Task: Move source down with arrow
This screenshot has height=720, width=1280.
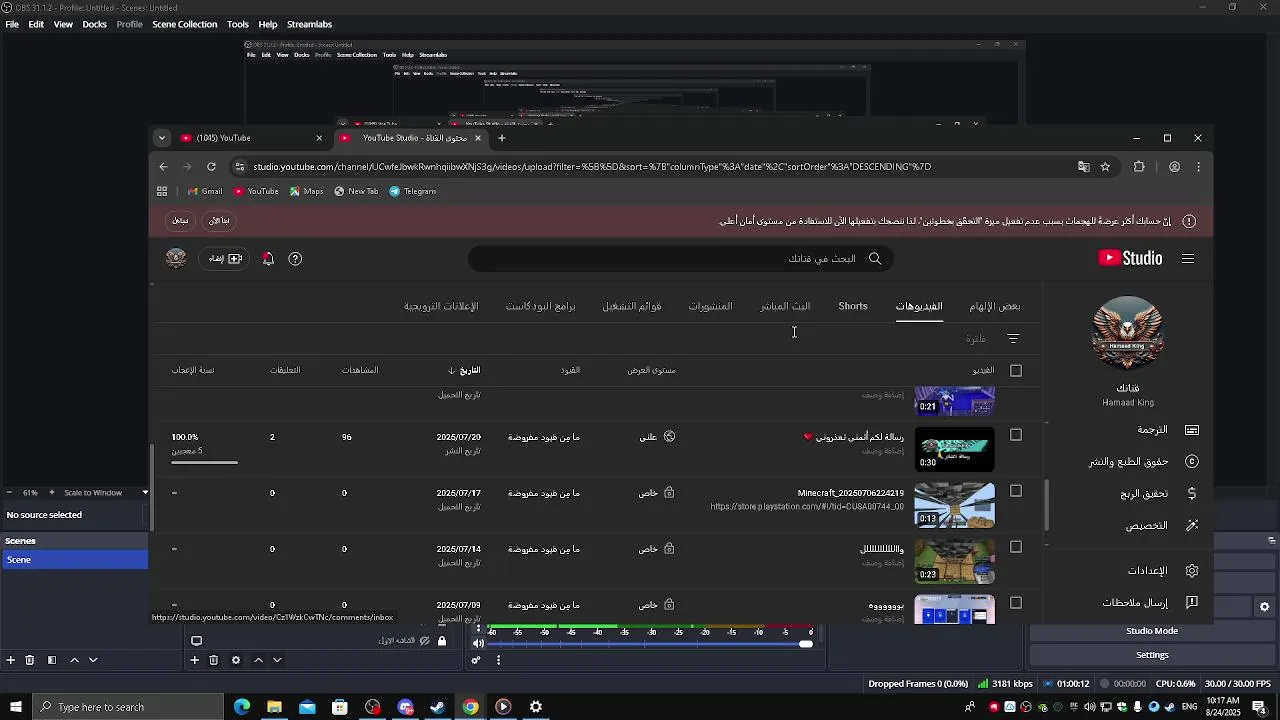Action: pos(277,660)
